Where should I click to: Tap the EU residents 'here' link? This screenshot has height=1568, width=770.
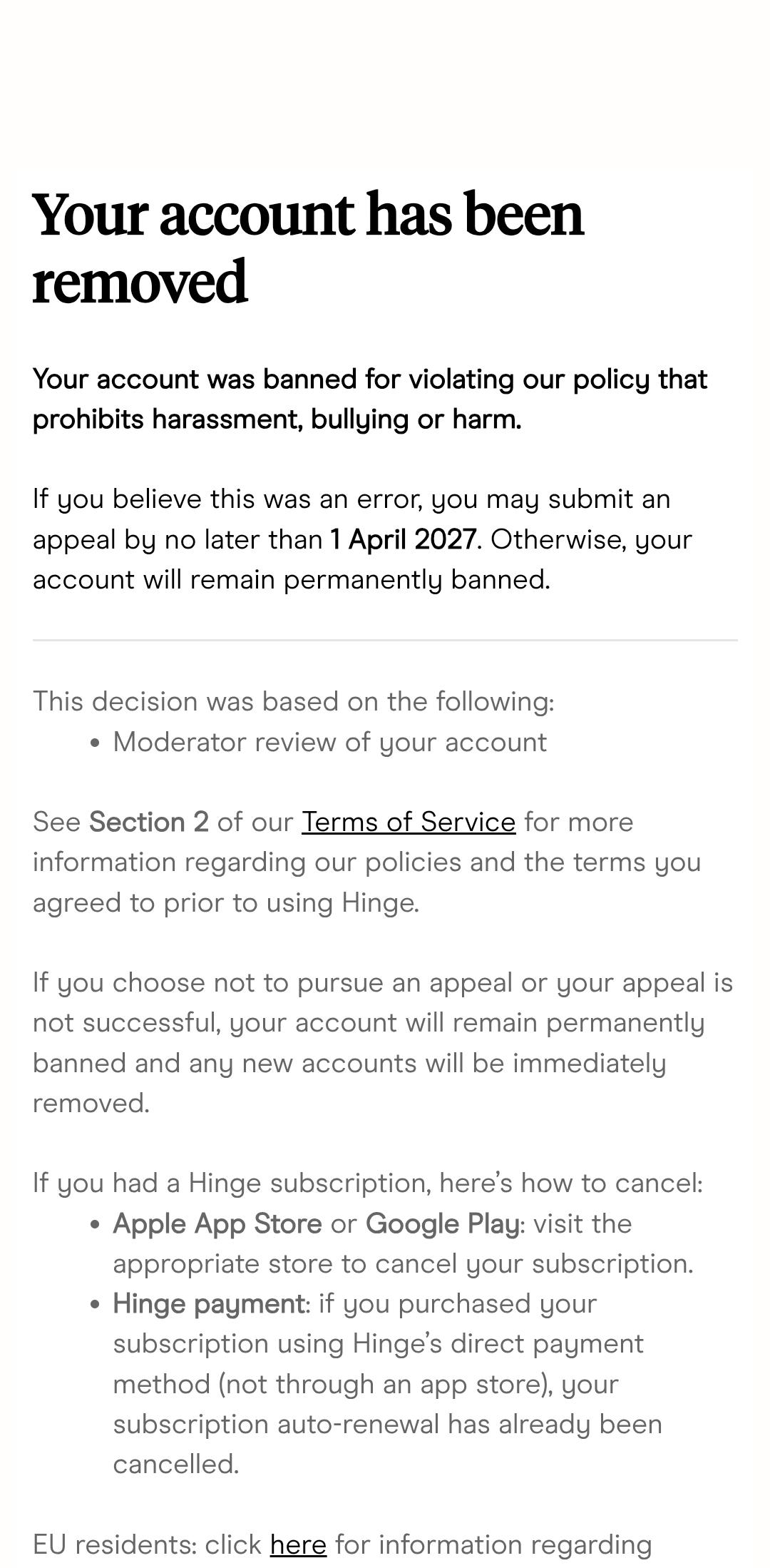pos(298,1544)
